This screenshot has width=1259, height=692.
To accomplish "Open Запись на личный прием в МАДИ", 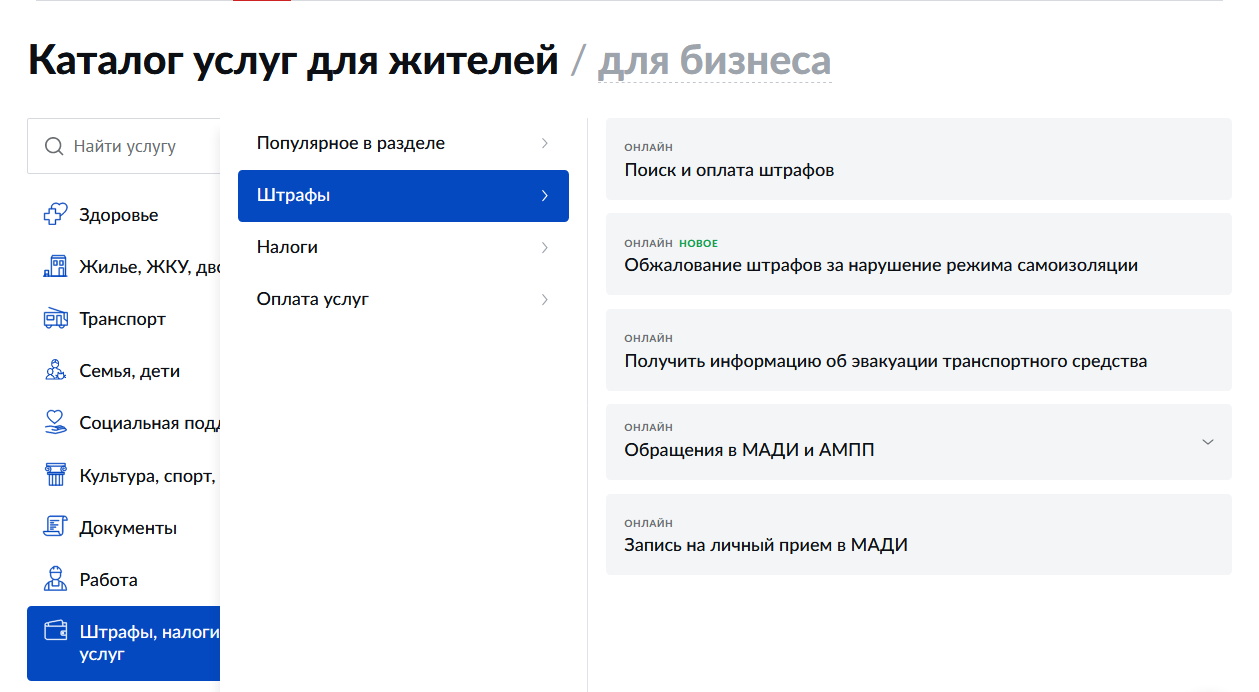I will coord(766,546).
